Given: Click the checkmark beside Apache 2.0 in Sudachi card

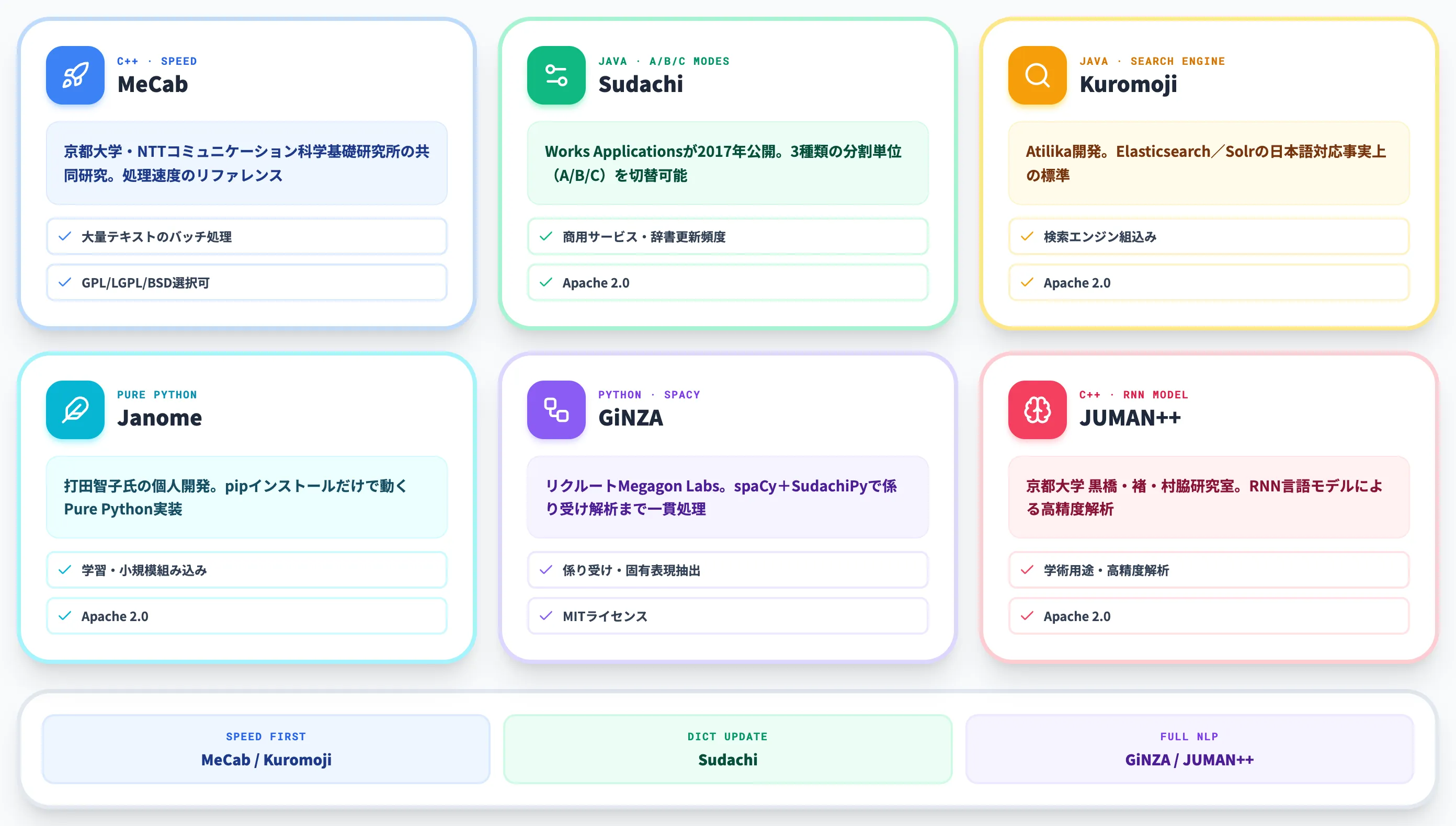Looking at the screenshot, I should [x=546, y=282].
